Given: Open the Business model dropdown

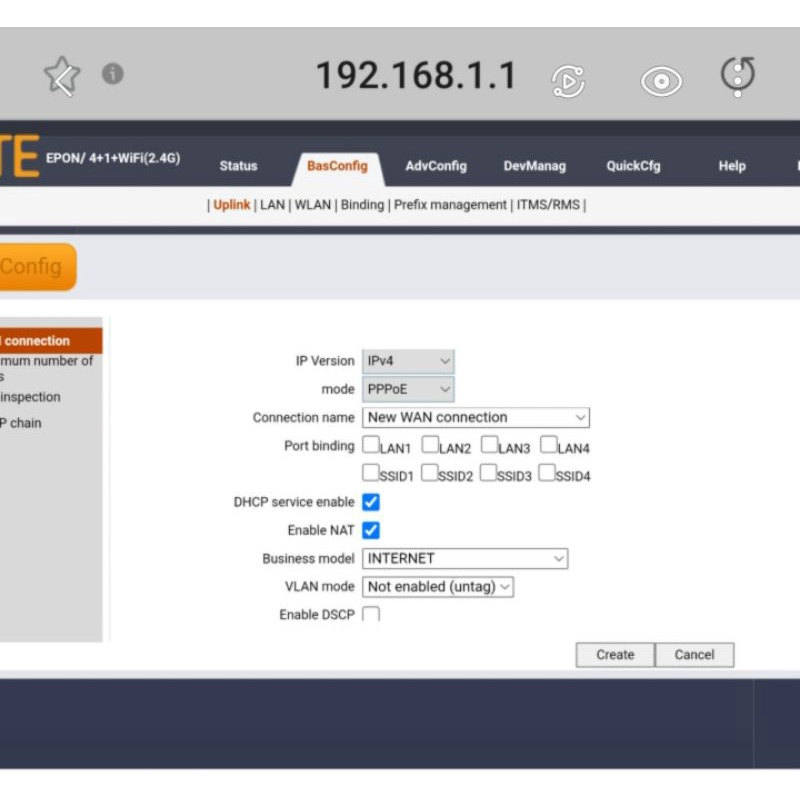Looking at the screenshot, I should pyautogui.click(x=464, y=559).
